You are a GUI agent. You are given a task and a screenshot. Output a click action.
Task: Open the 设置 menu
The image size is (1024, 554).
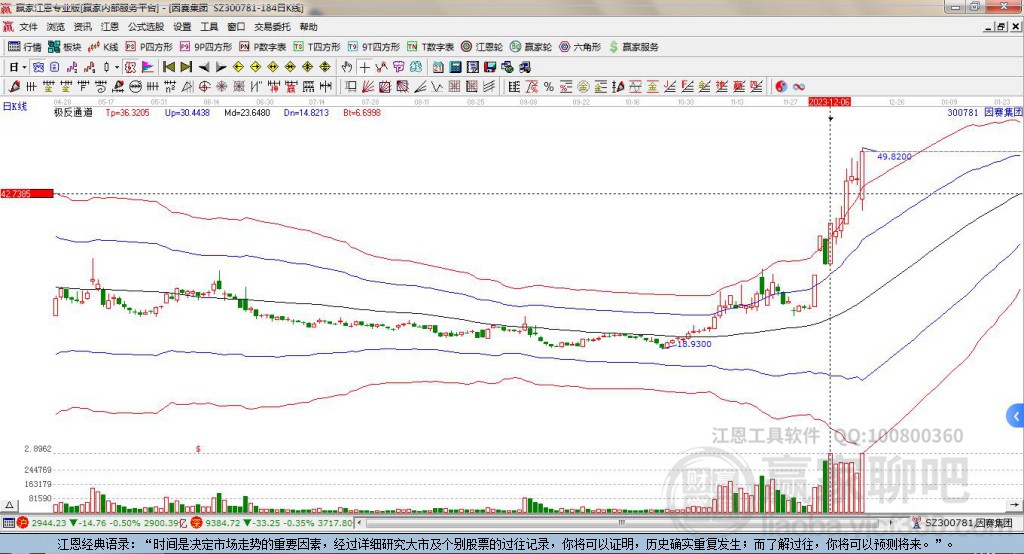[x=182, y=27]
